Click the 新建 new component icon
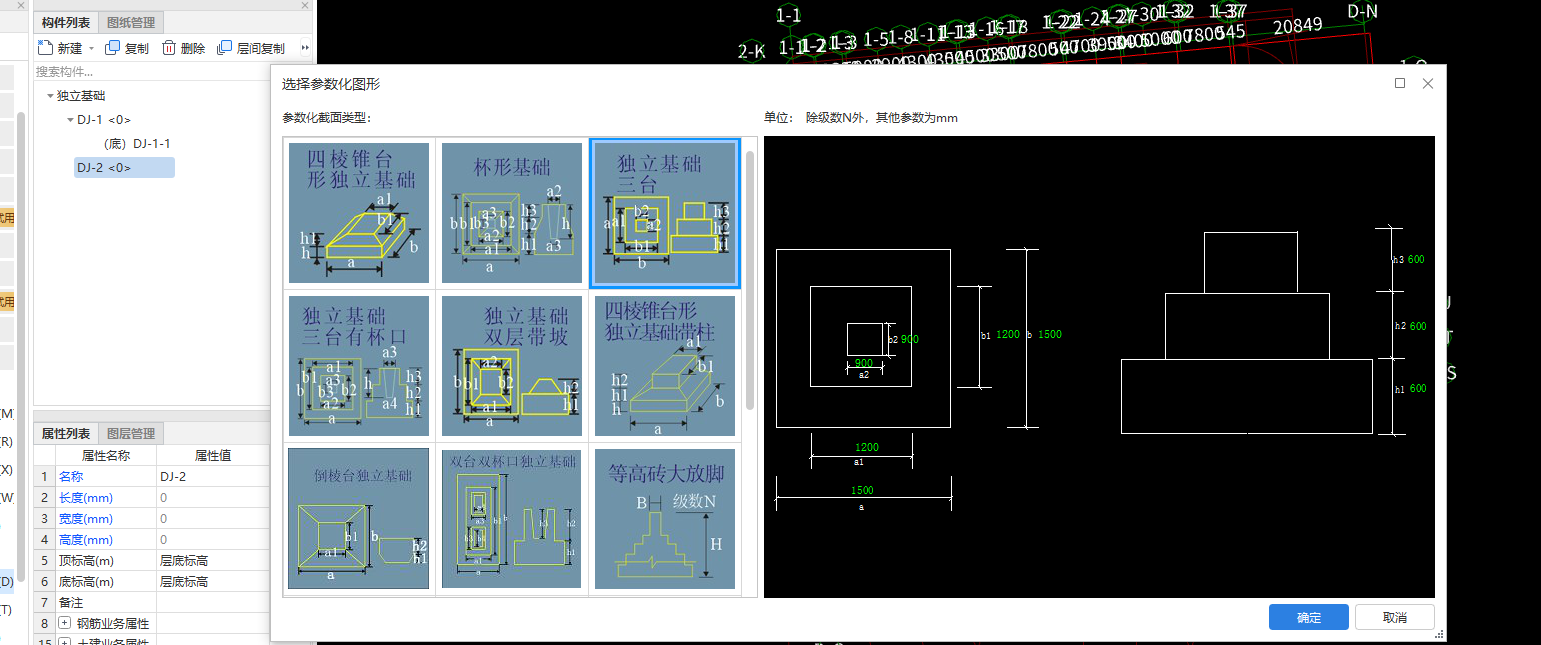The image size is (1541, 645). coord(45,48)
